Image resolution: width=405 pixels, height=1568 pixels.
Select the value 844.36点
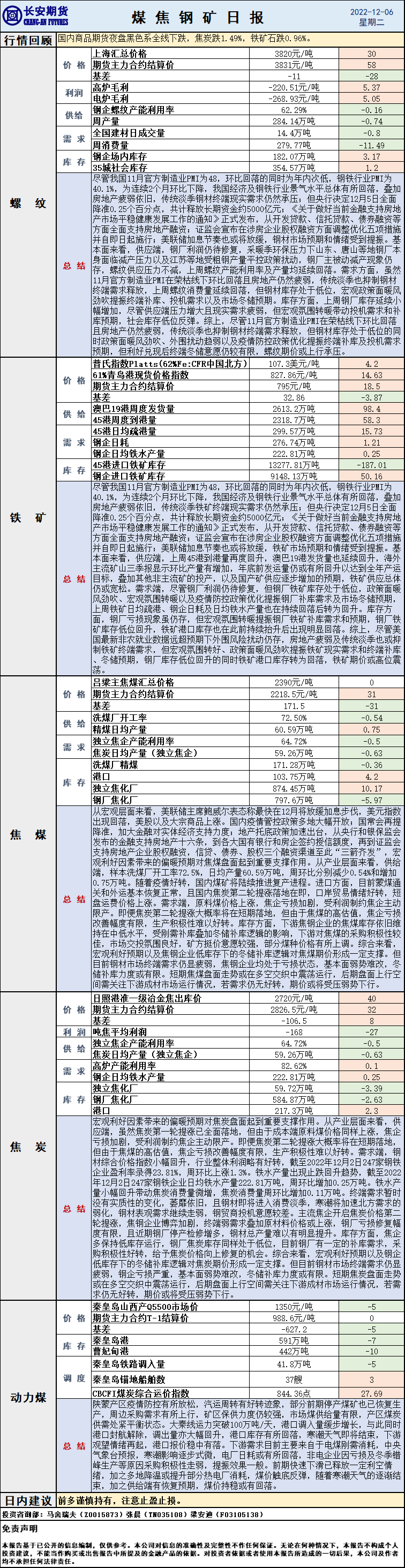[294, 1393]
